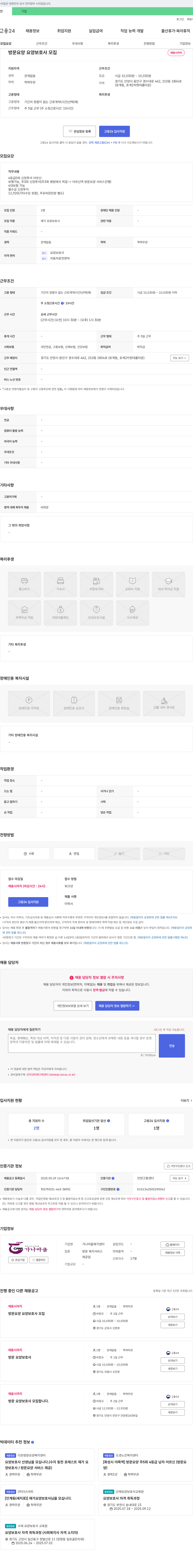
Task: Click the 건물 내부 경사로 icon
Action: point(164,704)
